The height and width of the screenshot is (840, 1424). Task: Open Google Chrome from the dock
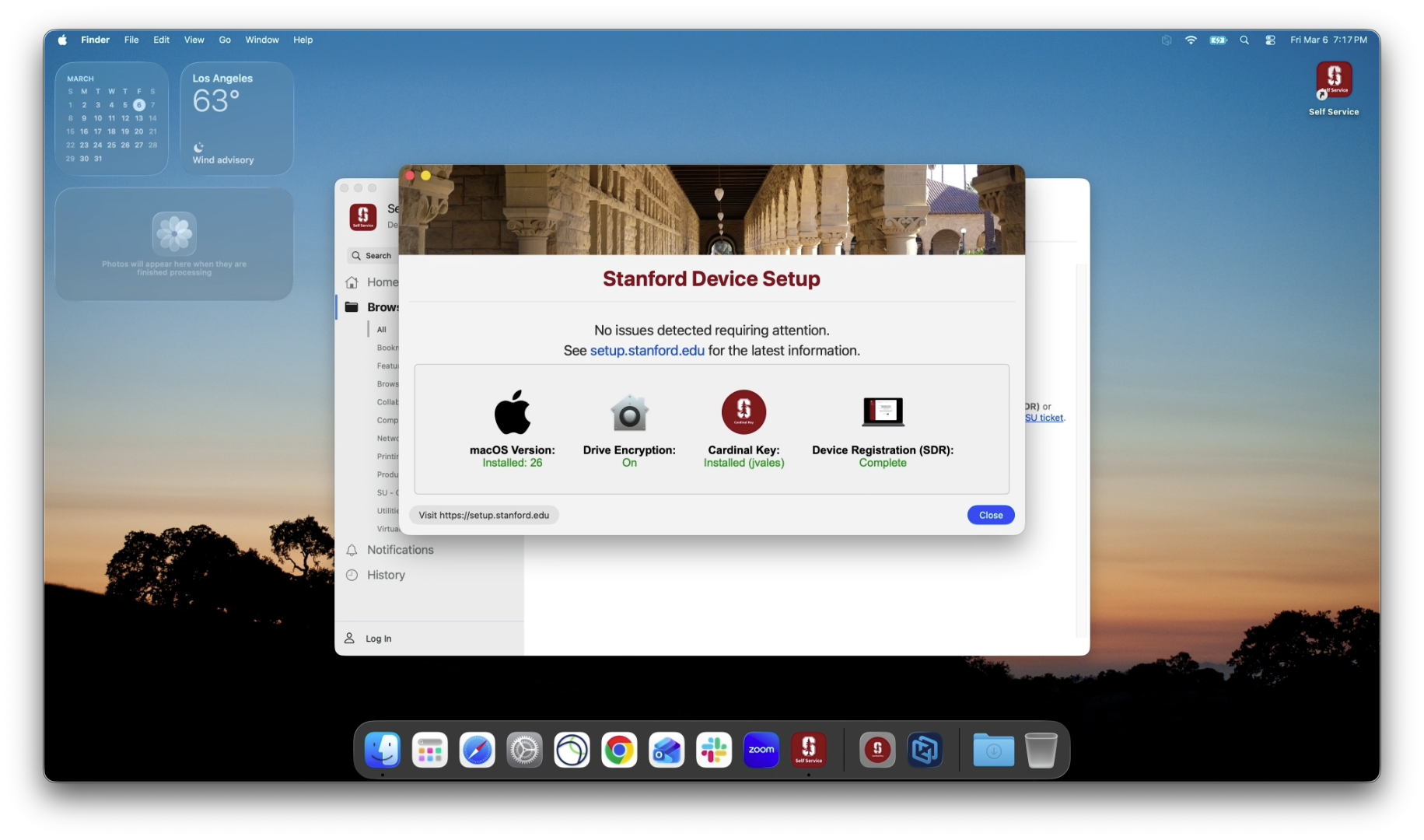click(619, 750)
